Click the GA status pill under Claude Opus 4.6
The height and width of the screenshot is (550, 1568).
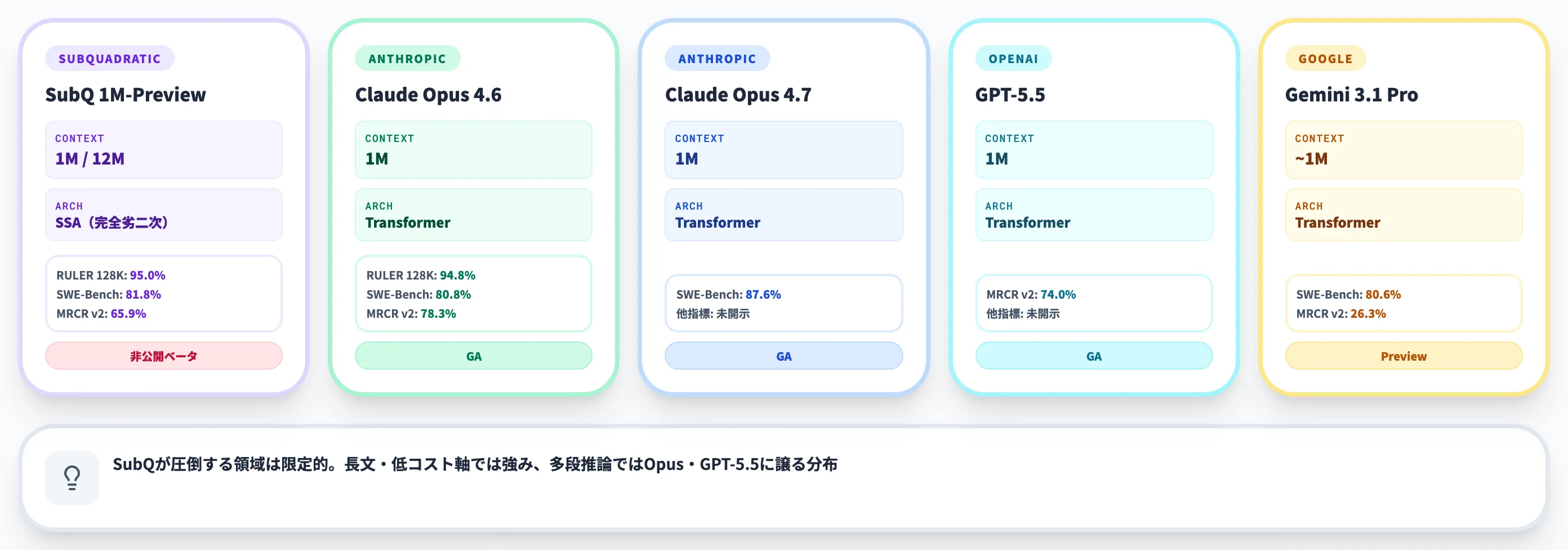click(474, 356)
